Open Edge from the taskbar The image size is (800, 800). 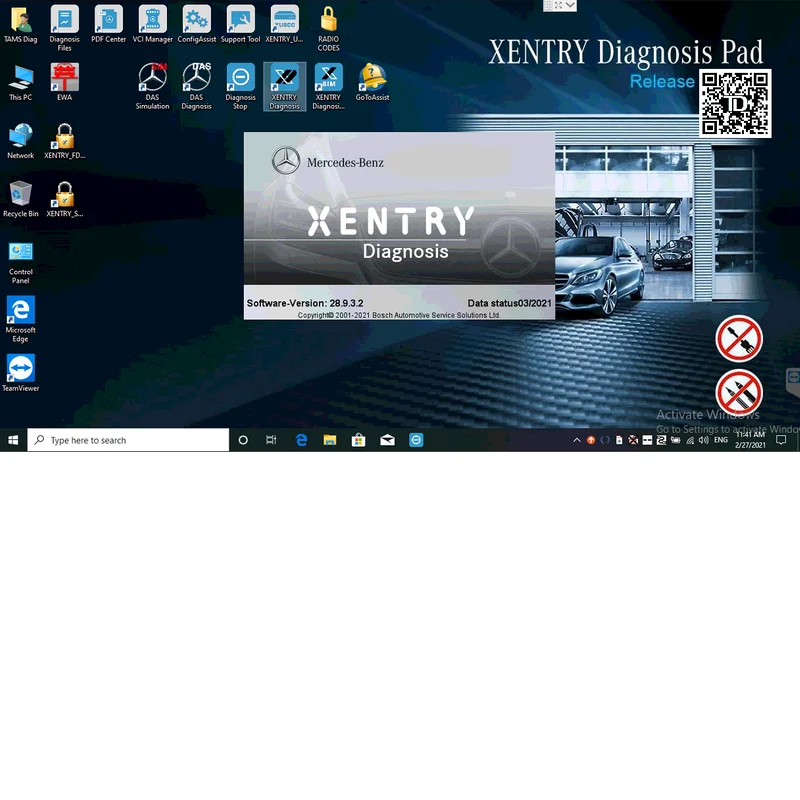302,440
